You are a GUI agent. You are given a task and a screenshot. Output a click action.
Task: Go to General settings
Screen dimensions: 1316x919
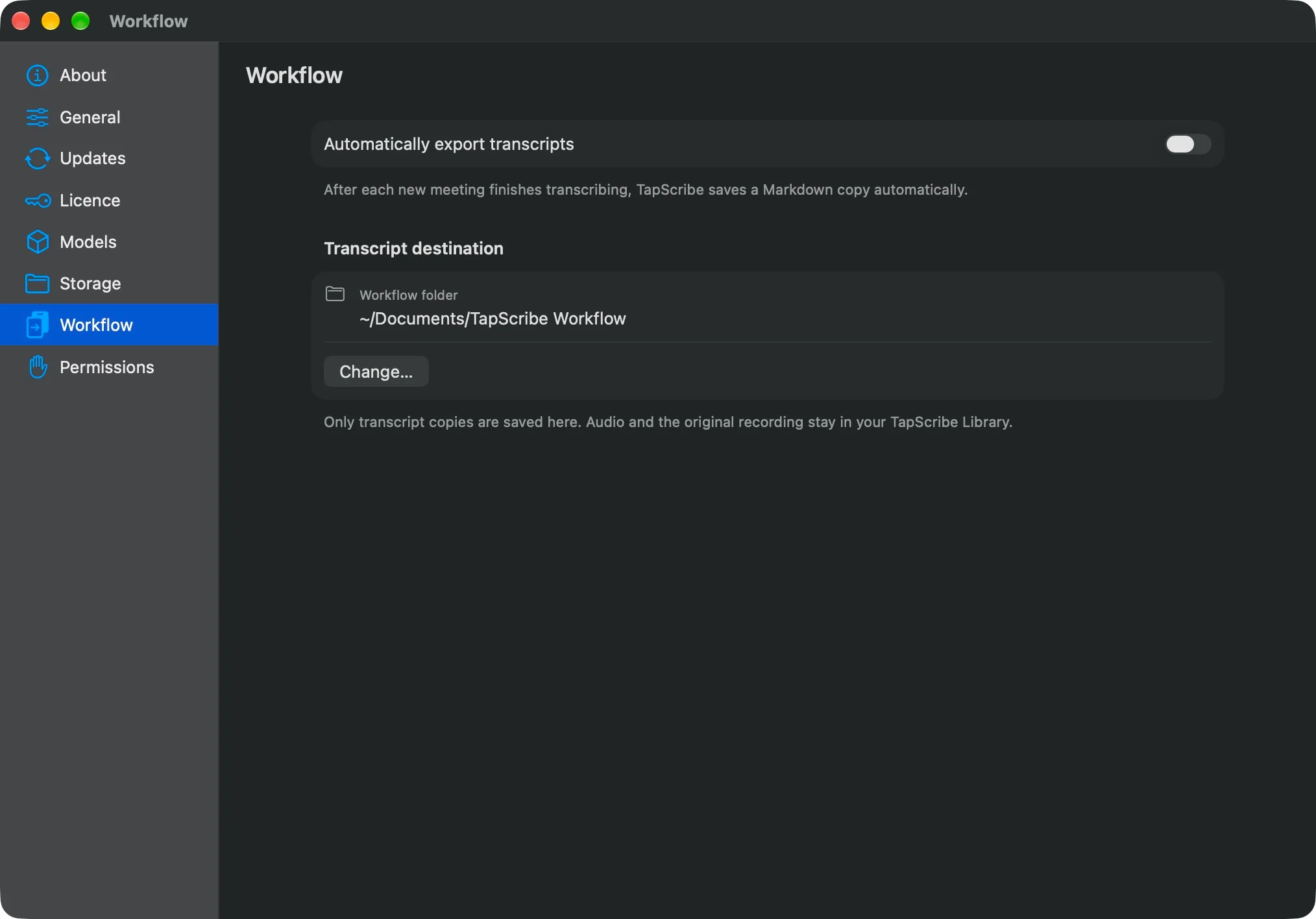pos(109,117)
